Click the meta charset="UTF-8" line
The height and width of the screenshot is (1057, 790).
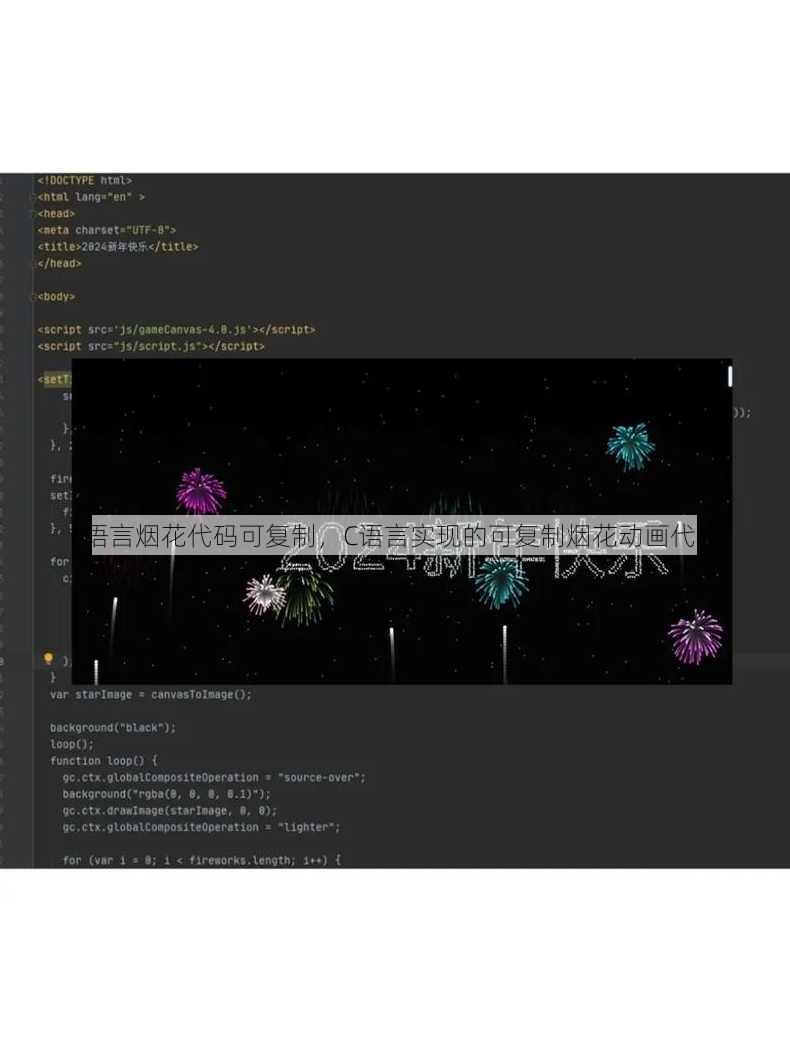coord(107,230)
